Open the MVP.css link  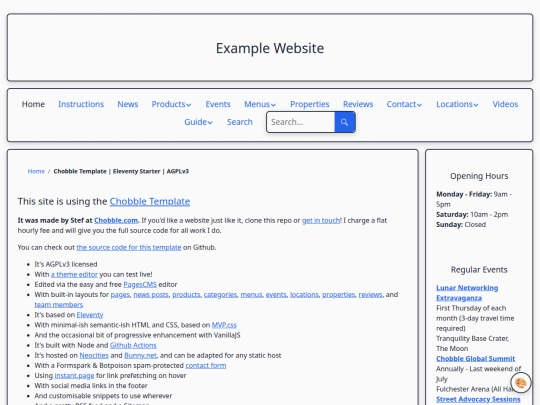[x=224, y=325]
